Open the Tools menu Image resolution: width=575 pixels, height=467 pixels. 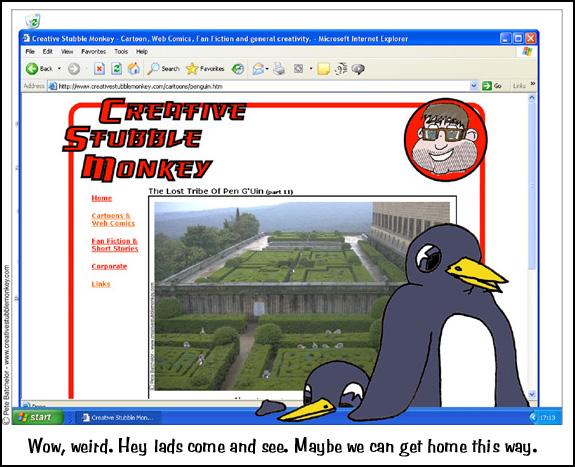[121, 52]
